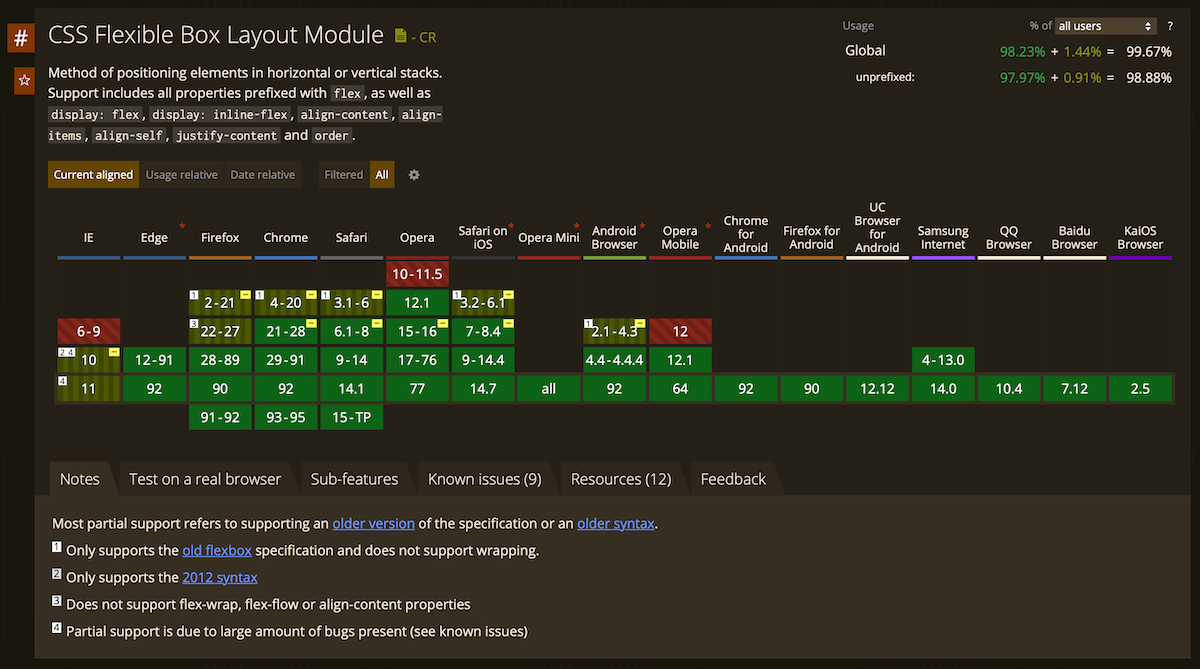Click the older version link in the notes
The height and width of the screenshot is (669, 1200).
[x=373, y=523]
